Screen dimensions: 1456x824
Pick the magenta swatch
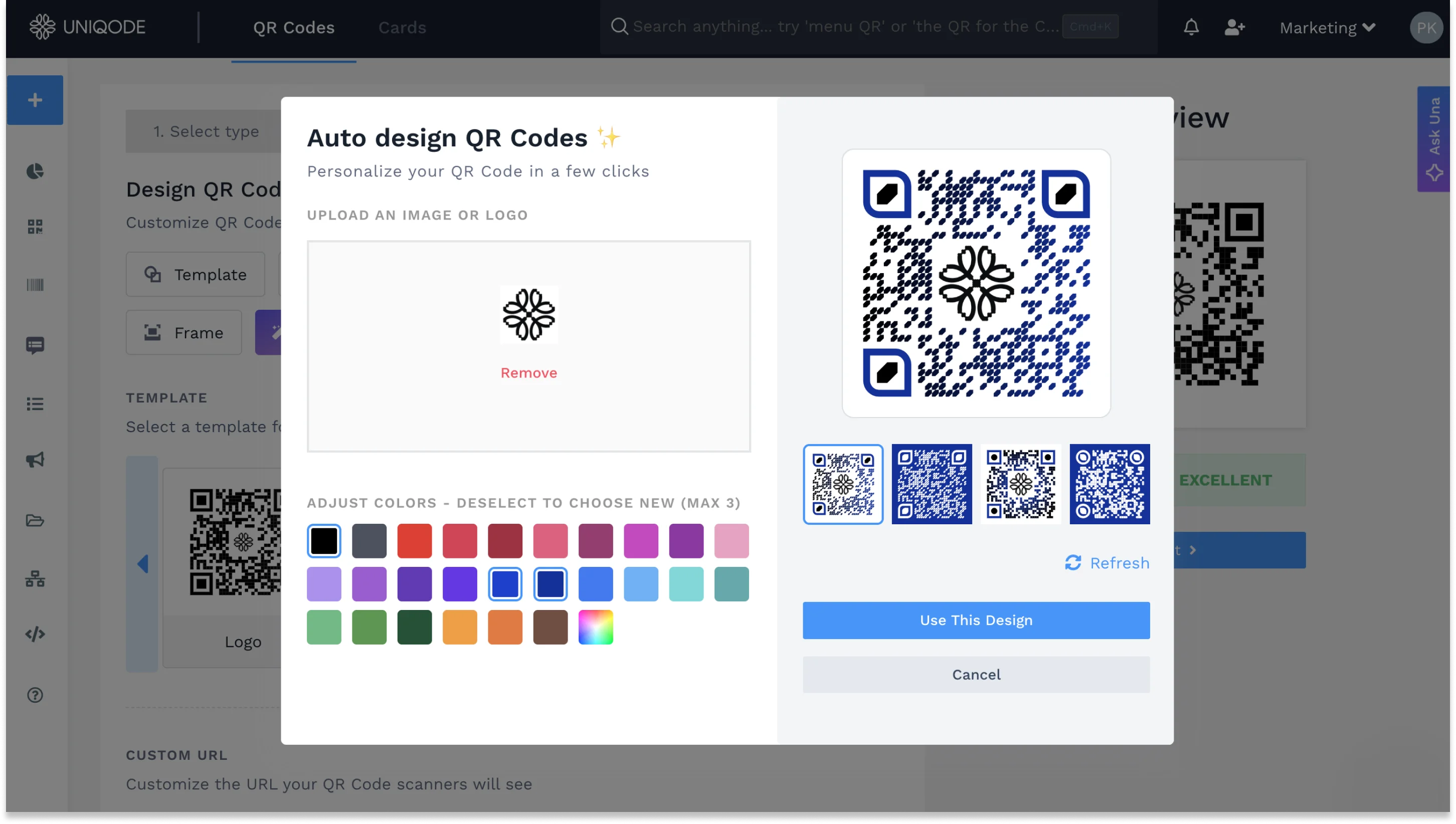point(641,541)
